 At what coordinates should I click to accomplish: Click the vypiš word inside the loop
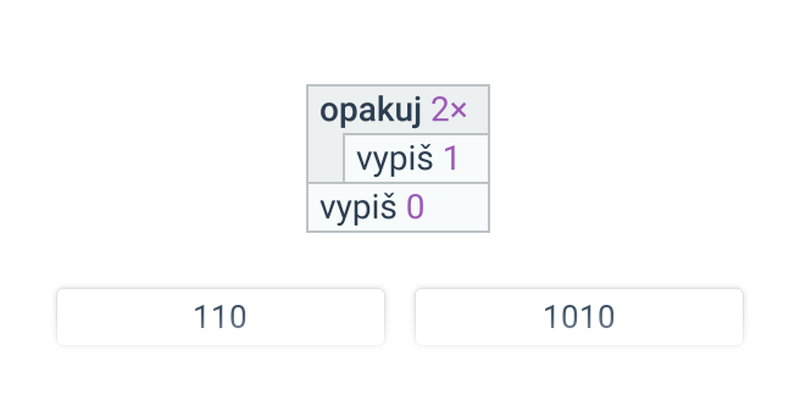click(x=395, y=160)
